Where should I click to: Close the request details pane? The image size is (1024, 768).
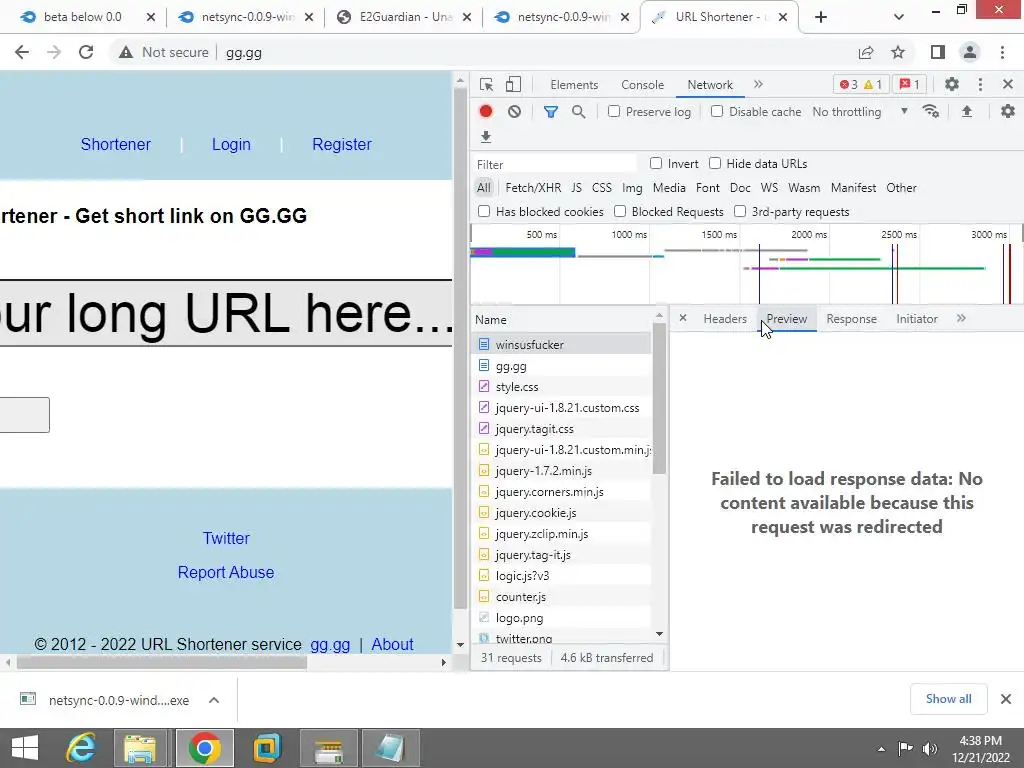click(x=682, y=318)
